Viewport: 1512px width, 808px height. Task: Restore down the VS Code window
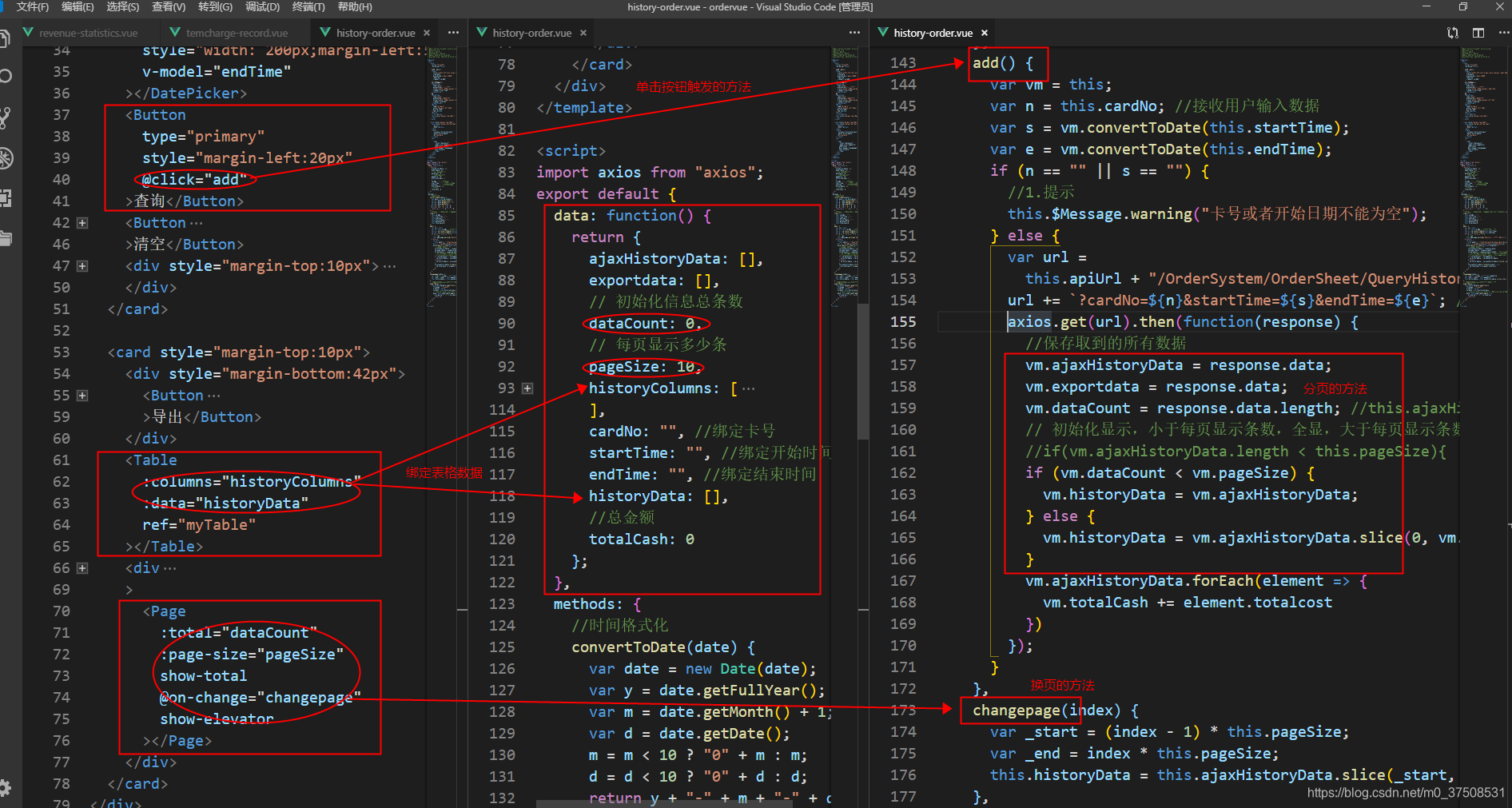tap(1463, 6)
